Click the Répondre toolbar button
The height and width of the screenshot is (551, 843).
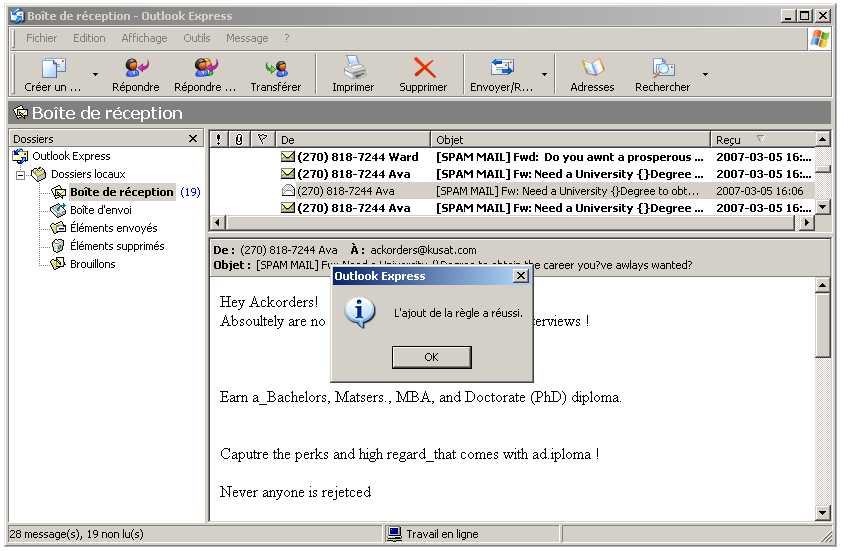[x=135, y=75]
